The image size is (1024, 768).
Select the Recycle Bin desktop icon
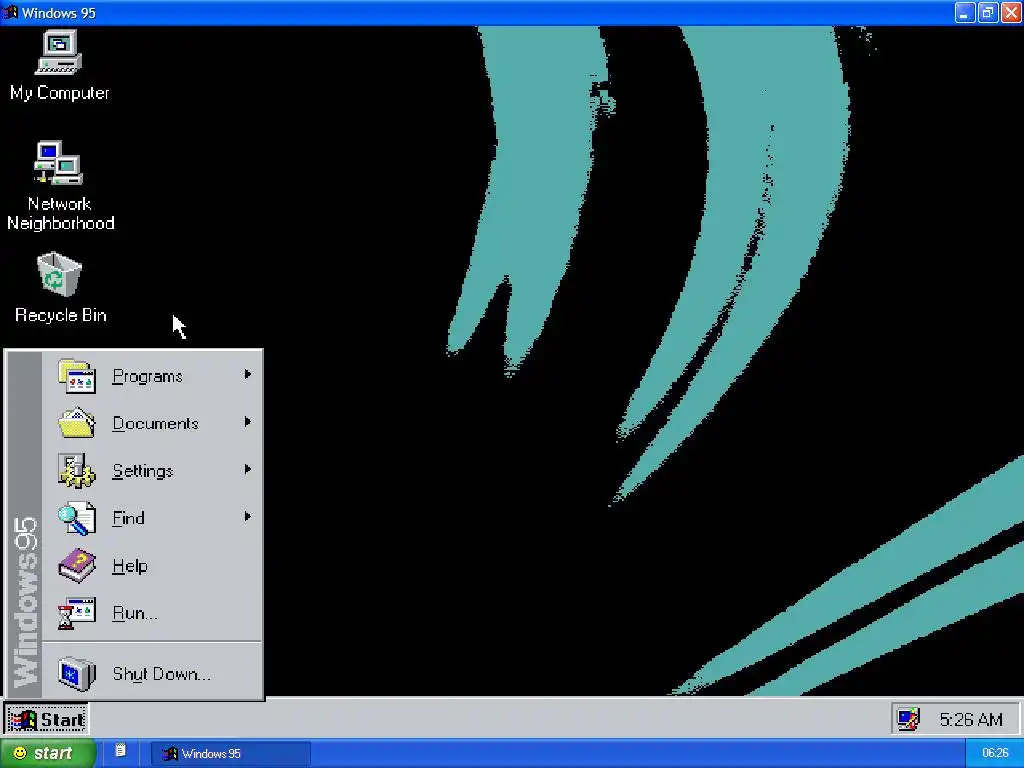[x=60, y=287]
